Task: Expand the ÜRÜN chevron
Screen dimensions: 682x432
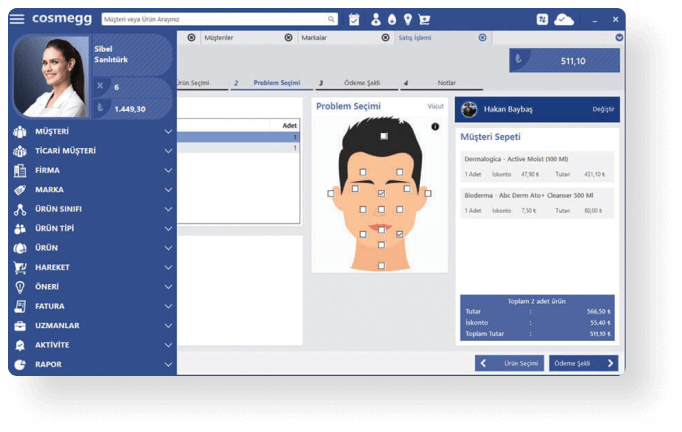Action: 168,248
